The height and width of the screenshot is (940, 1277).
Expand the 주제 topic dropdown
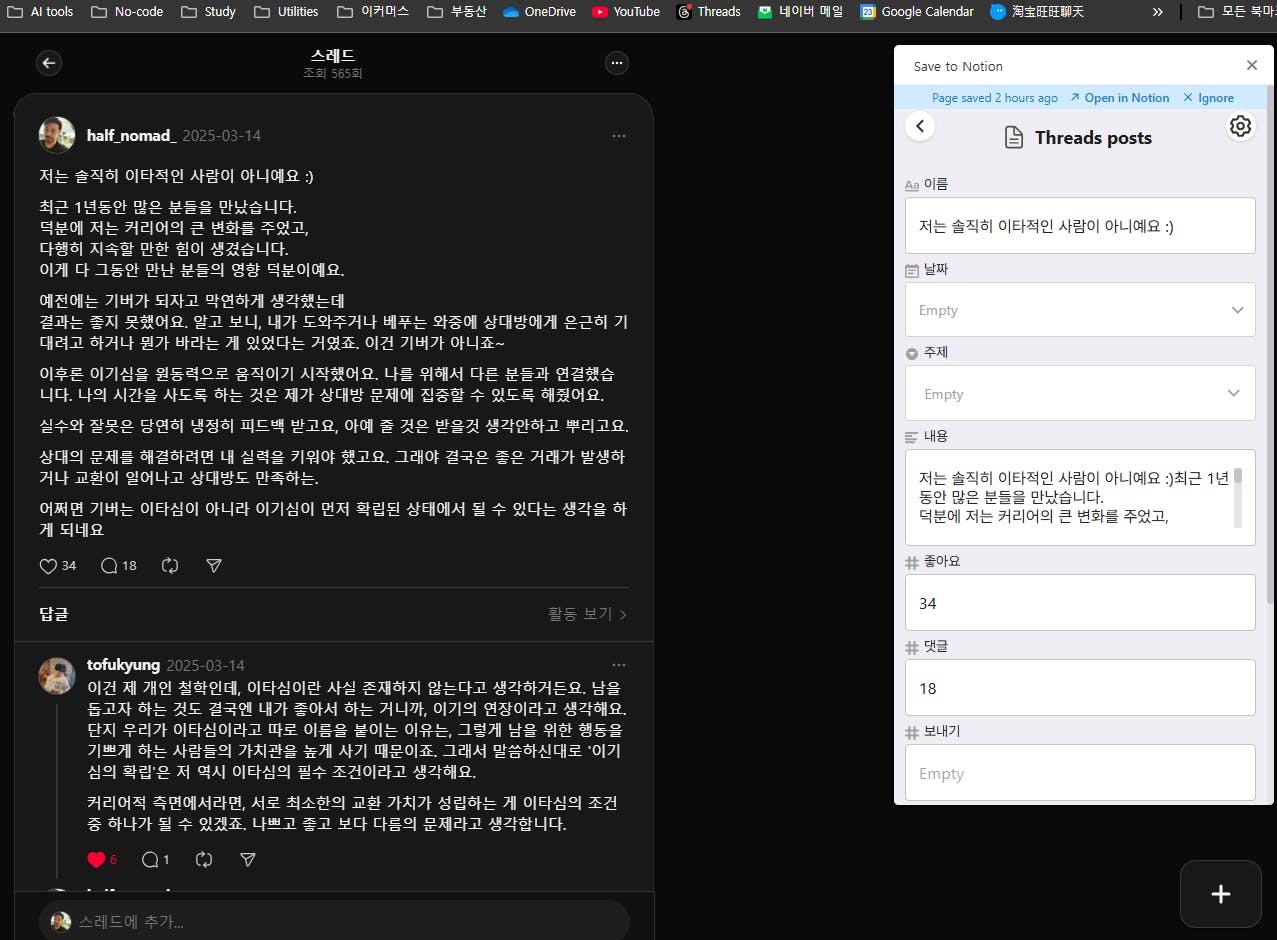[x=1080, y=393]
